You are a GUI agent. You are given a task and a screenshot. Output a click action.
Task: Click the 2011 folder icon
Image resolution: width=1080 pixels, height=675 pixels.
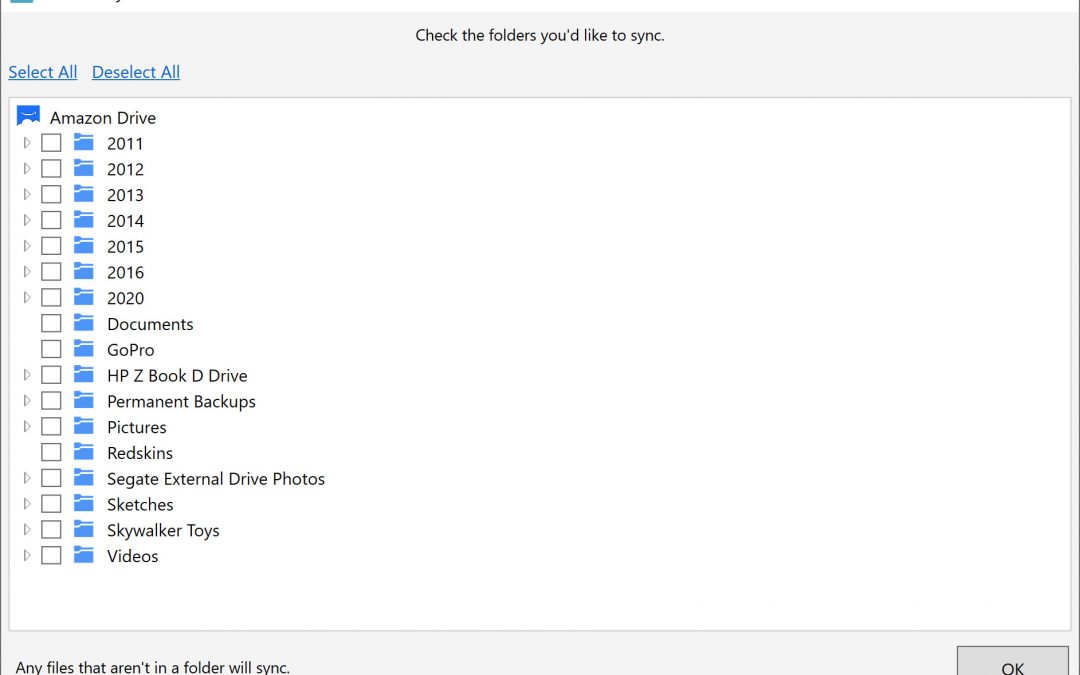click(x=84, y=143)
